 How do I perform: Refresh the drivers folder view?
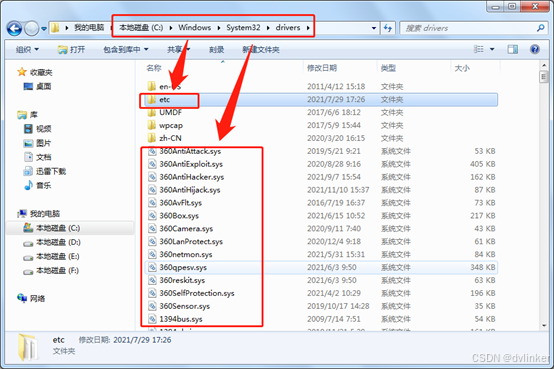tap(388, 28)
